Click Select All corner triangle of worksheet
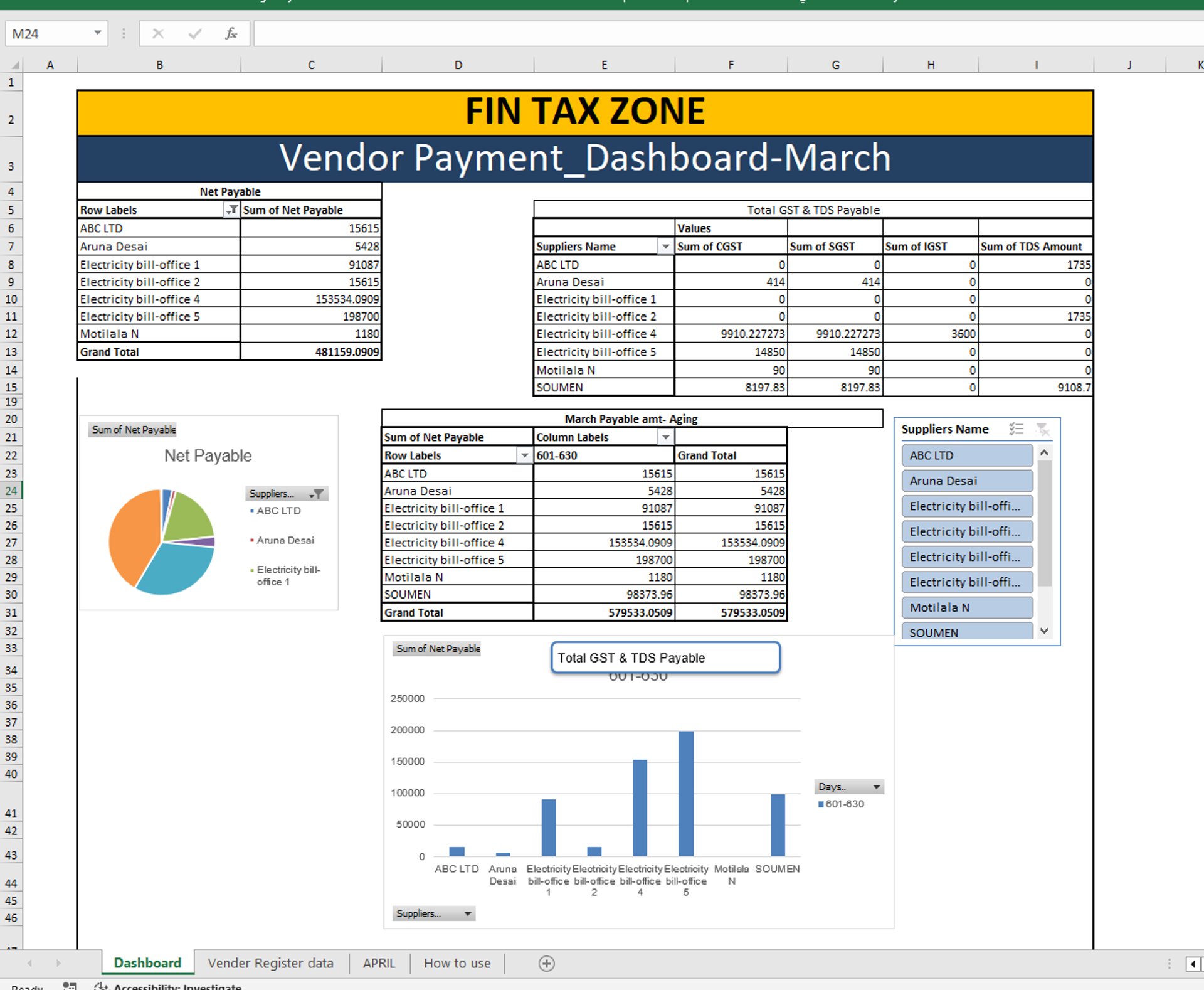Image resolution: width=1204 pixels, height=990 pixels. [15, 65]
